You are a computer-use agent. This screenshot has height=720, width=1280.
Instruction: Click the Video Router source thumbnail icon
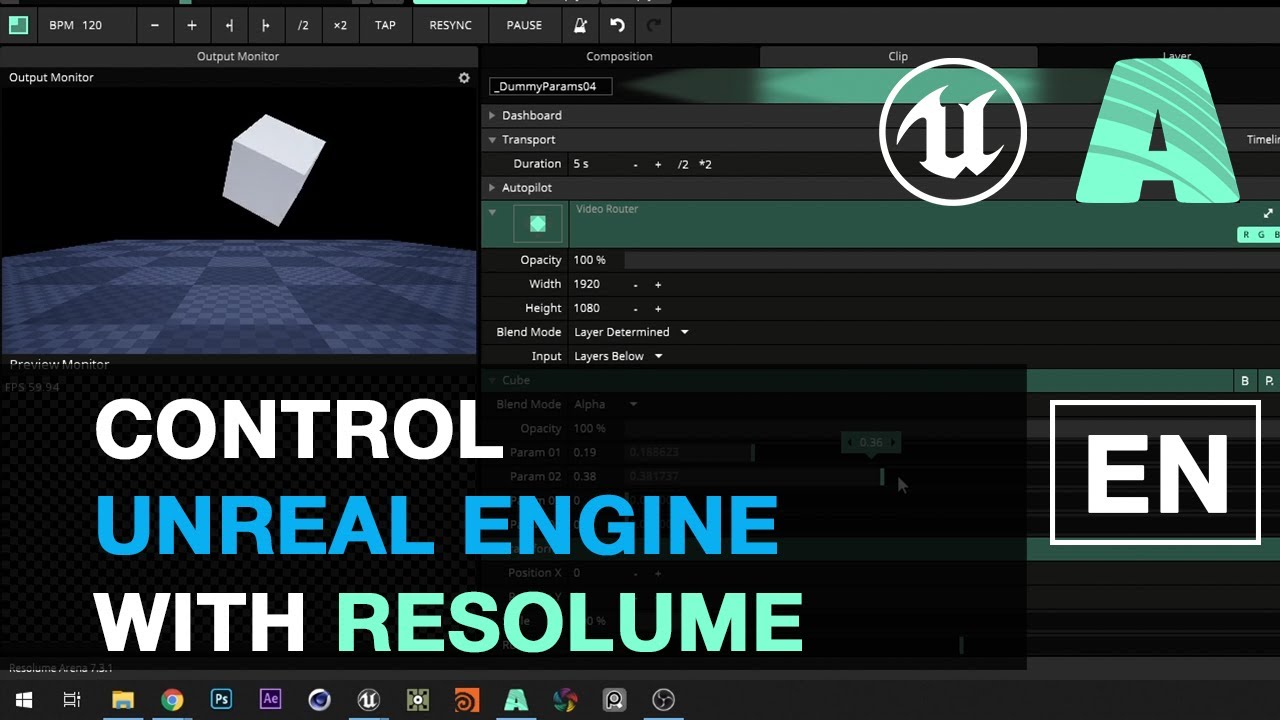(537, 224)
